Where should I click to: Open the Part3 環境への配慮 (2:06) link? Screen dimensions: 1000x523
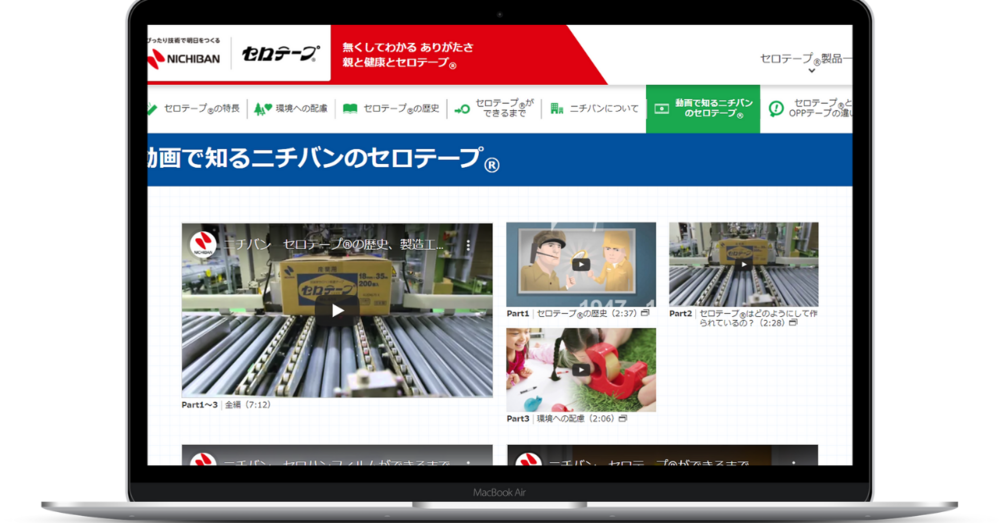[x=566, y=419]
